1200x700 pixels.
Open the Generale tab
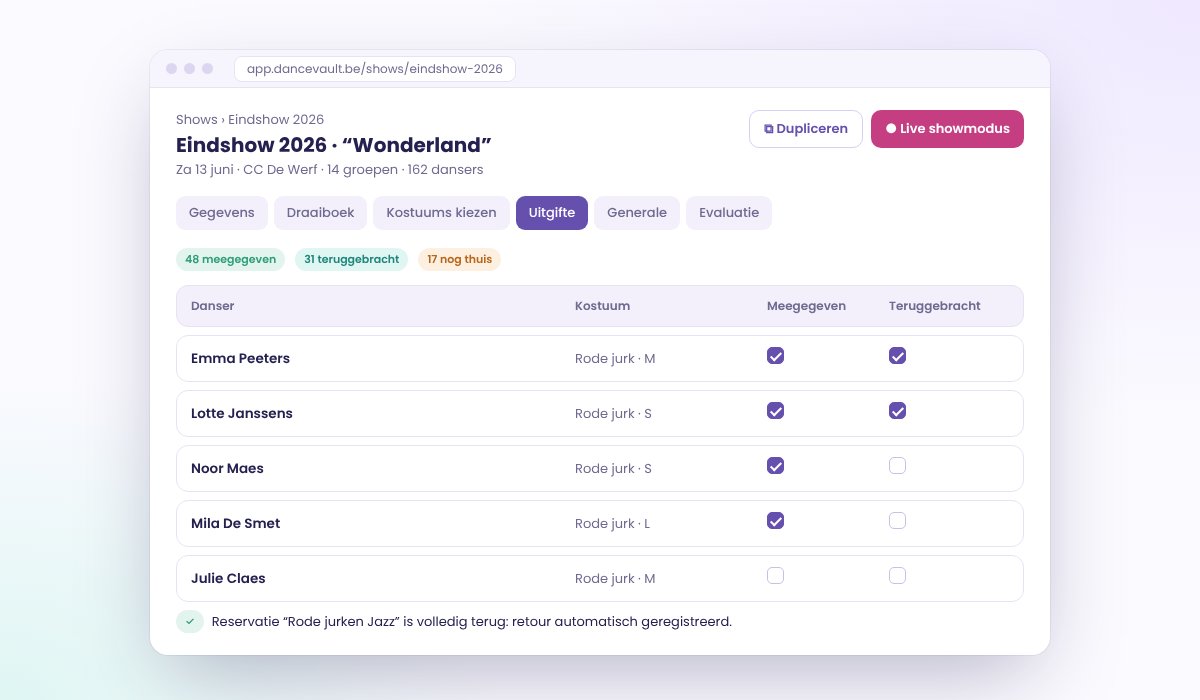pos(637,213)
